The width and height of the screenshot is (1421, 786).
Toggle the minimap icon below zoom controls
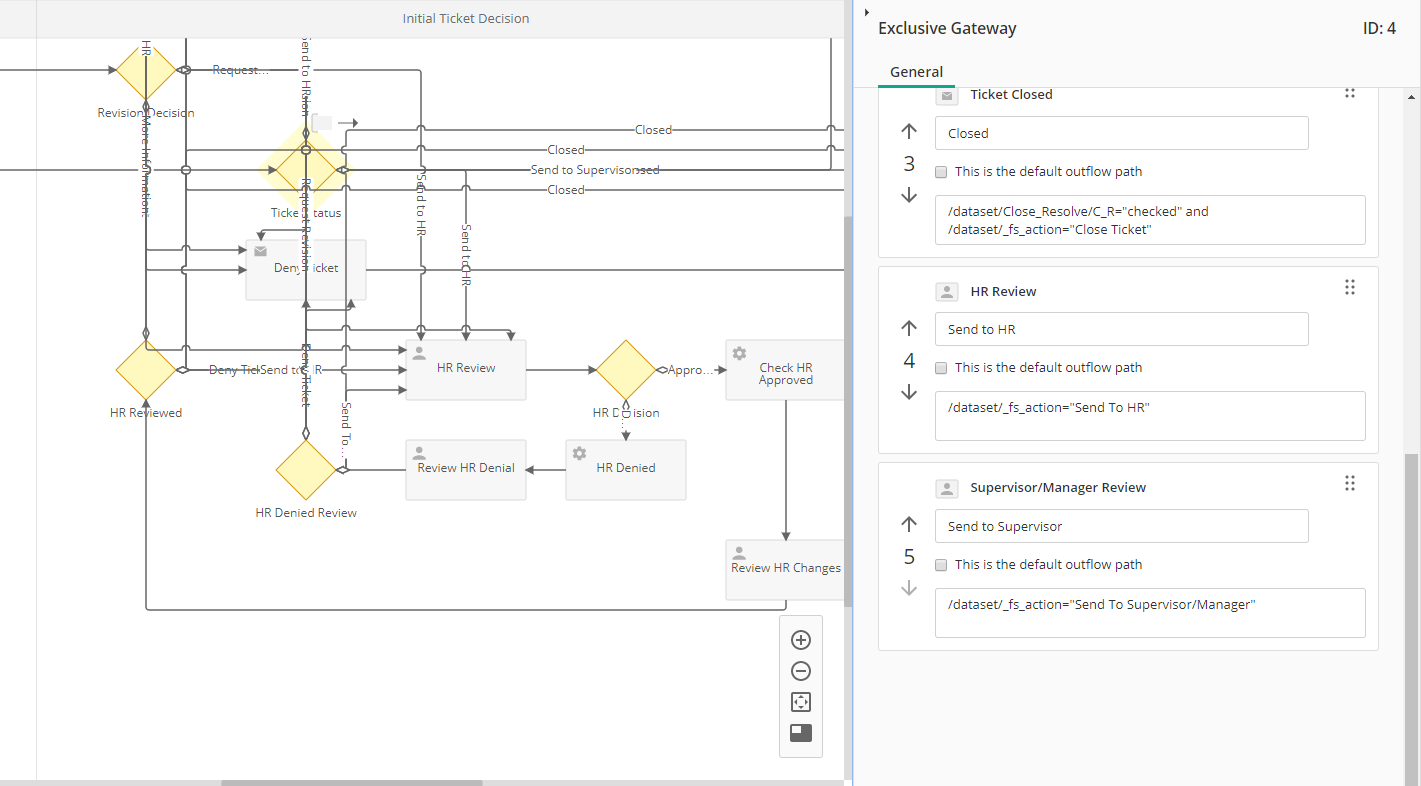coord(800,733)
